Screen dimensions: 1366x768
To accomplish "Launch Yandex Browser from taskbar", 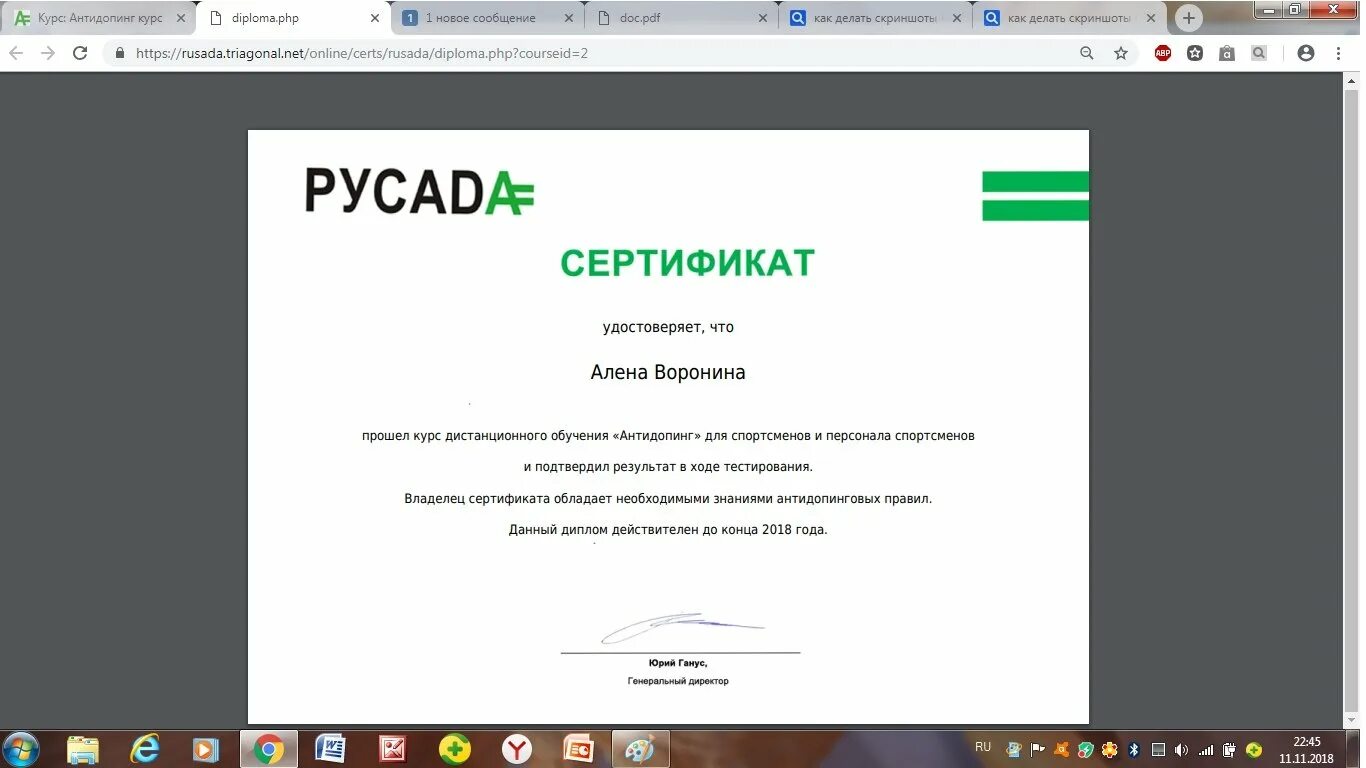I will coord(516,749).
